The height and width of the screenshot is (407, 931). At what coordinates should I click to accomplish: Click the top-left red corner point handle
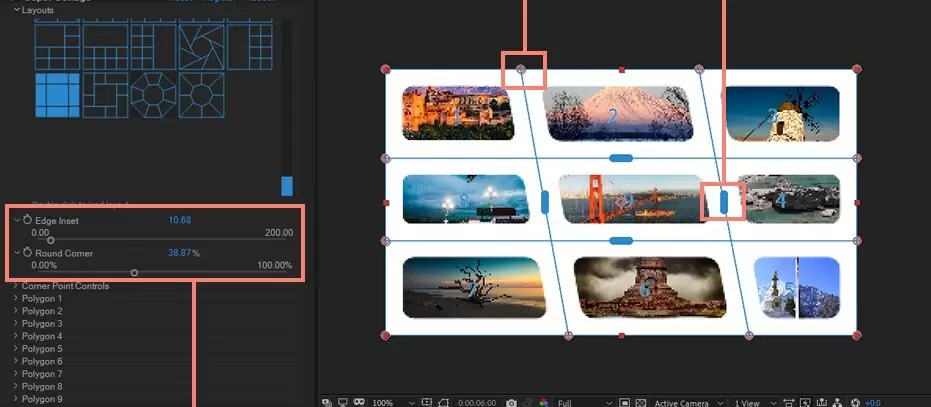pos(385,69)
